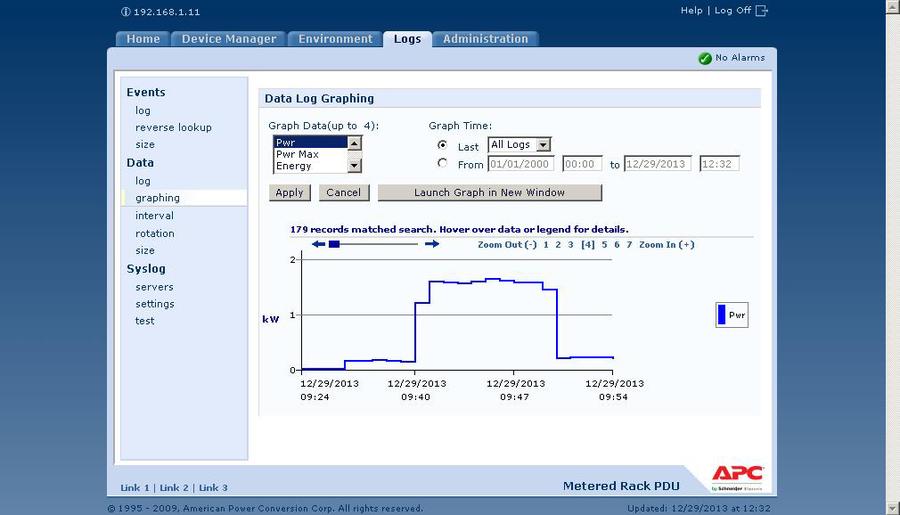Select the Last radio button
The width and height of the screenshot is (900, 515).
pyautogui.click(x=443, y=146)
